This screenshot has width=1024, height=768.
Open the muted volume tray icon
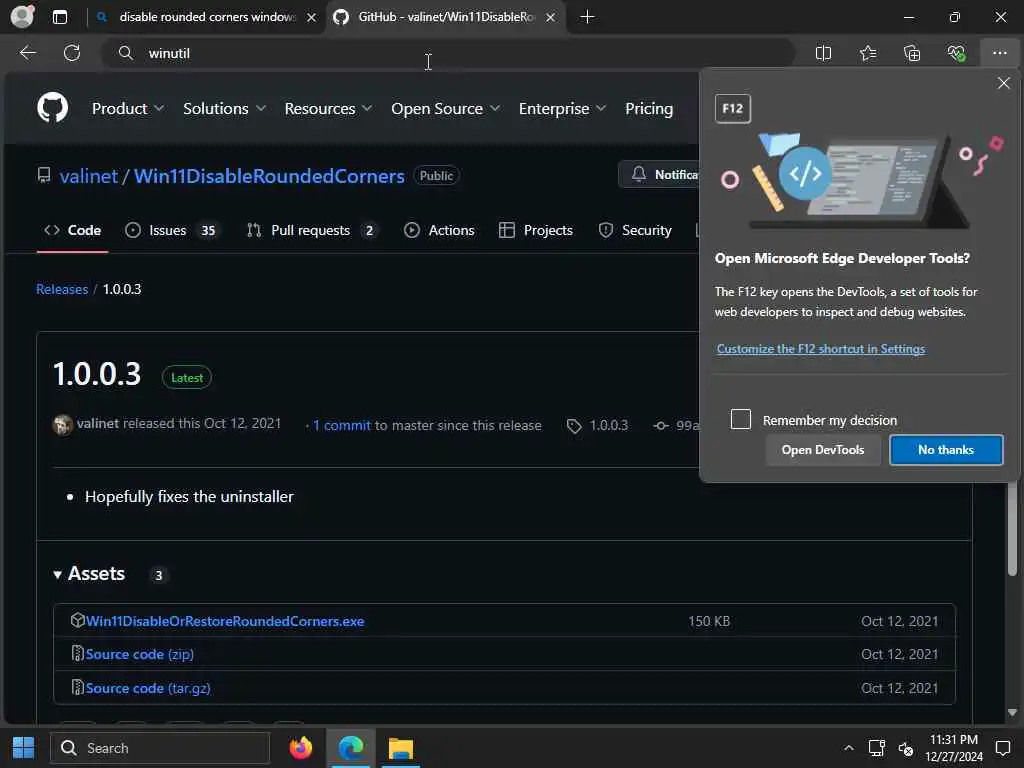point(906,748)
